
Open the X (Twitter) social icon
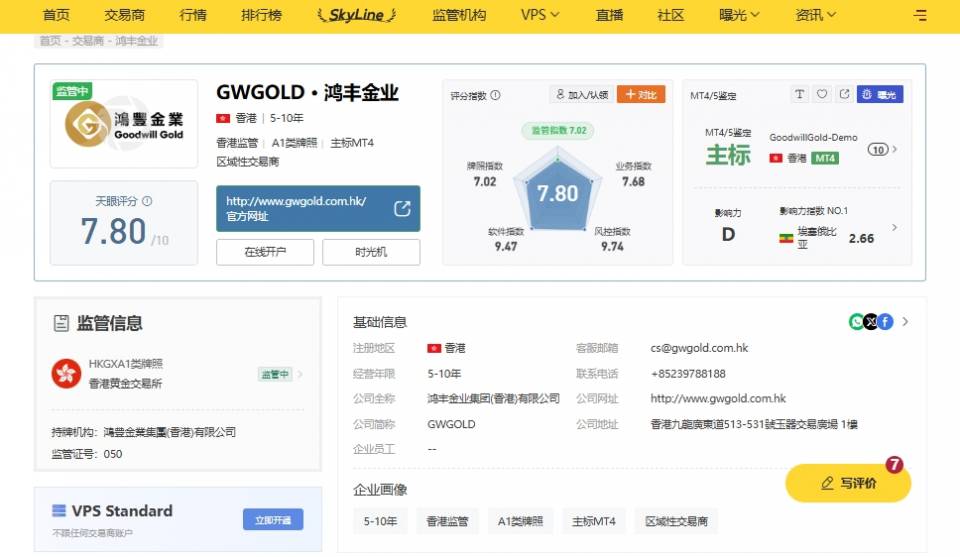pyautogui.click(x=871, y=321)
